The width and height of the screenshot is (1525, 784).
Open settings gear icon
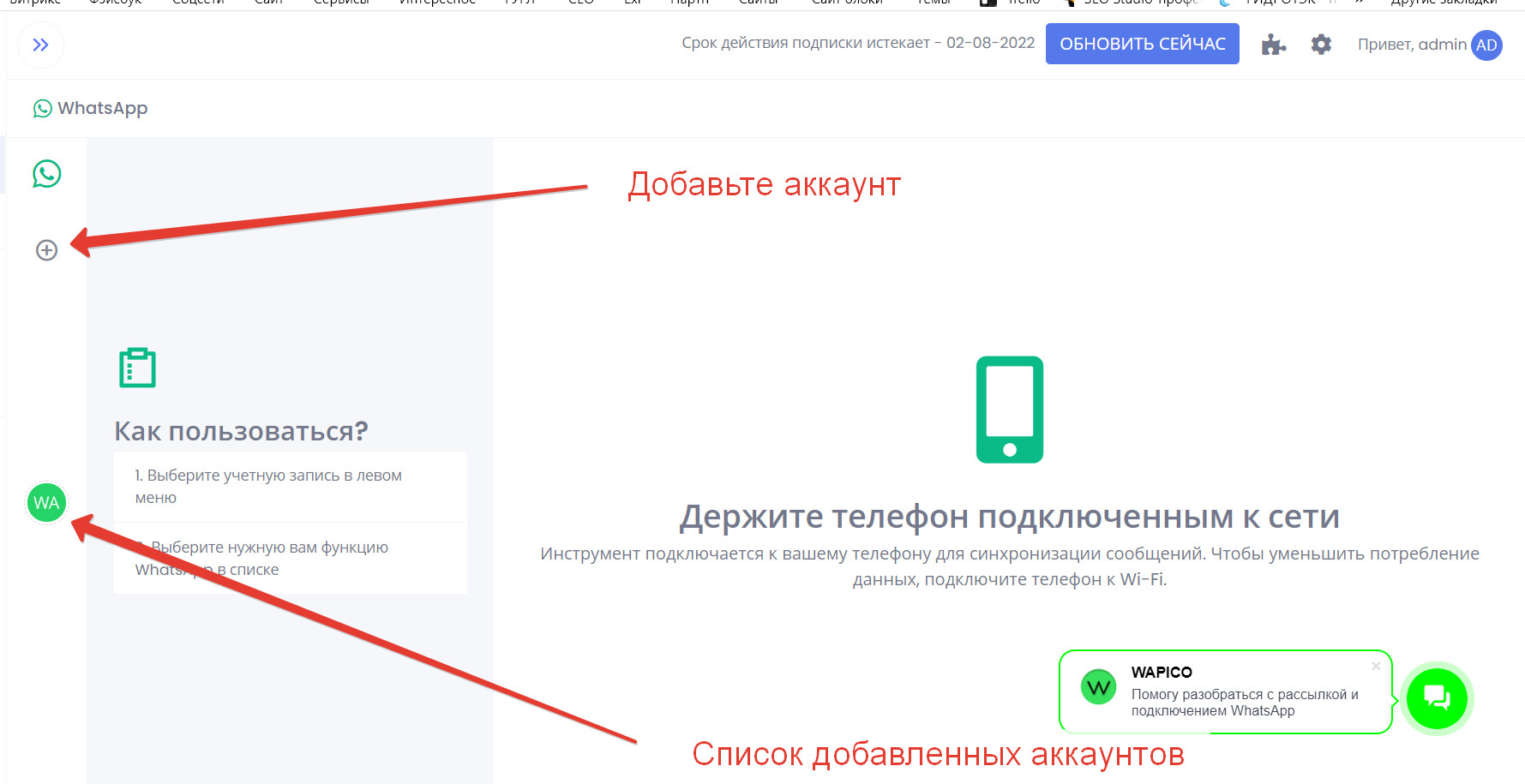(x=1321, y=45)
